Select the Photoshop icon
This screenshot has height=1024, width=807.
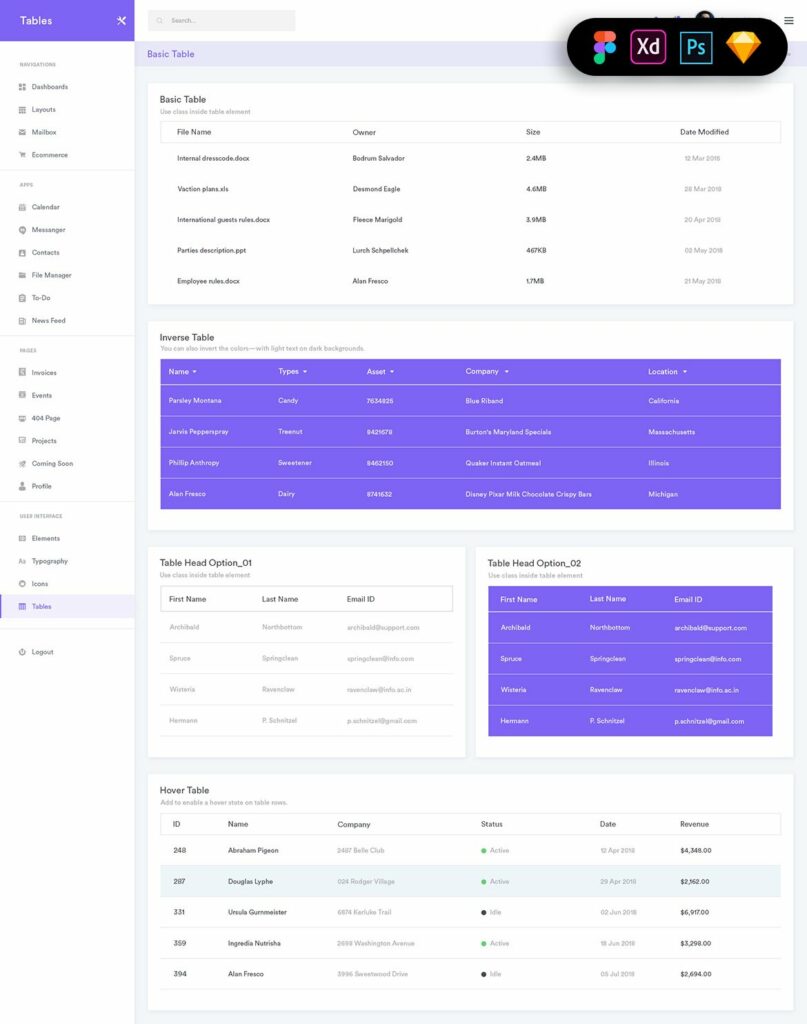tap(695, 46)
